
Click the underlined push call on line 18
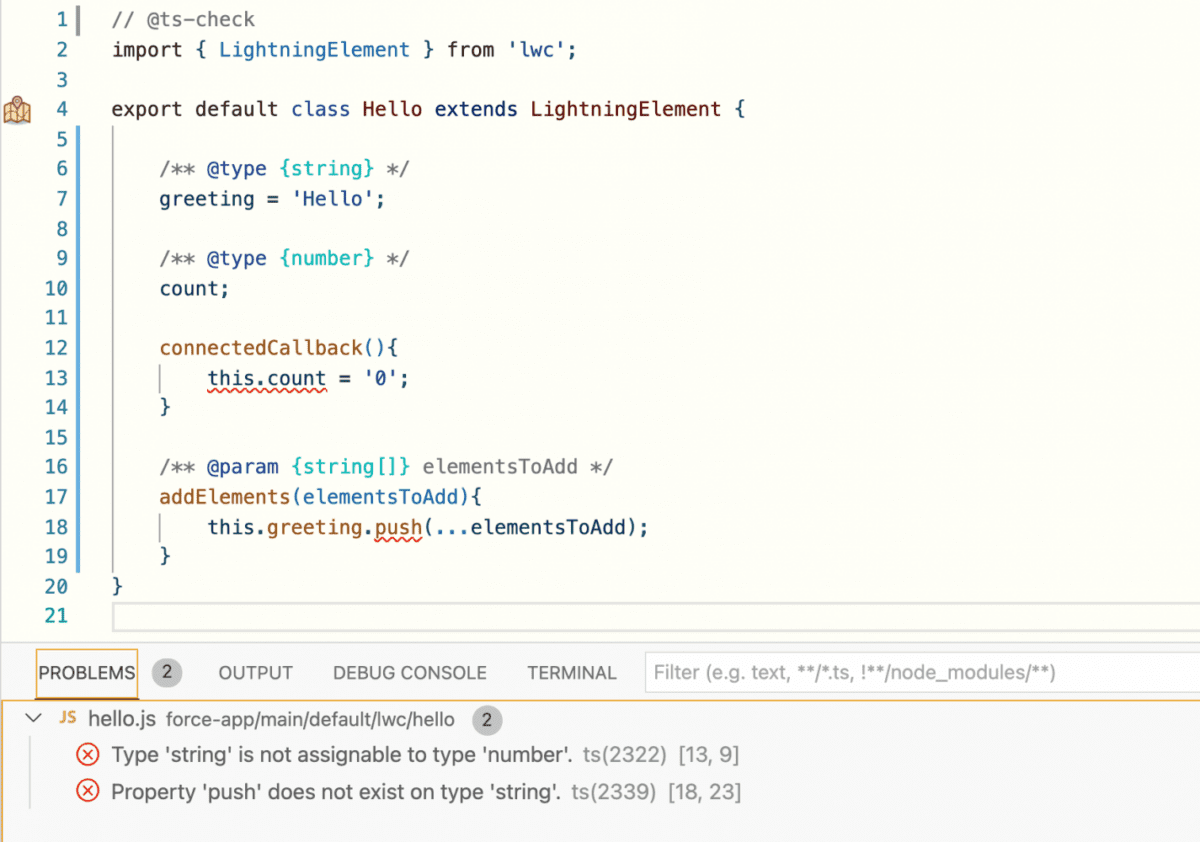(398, 528)
